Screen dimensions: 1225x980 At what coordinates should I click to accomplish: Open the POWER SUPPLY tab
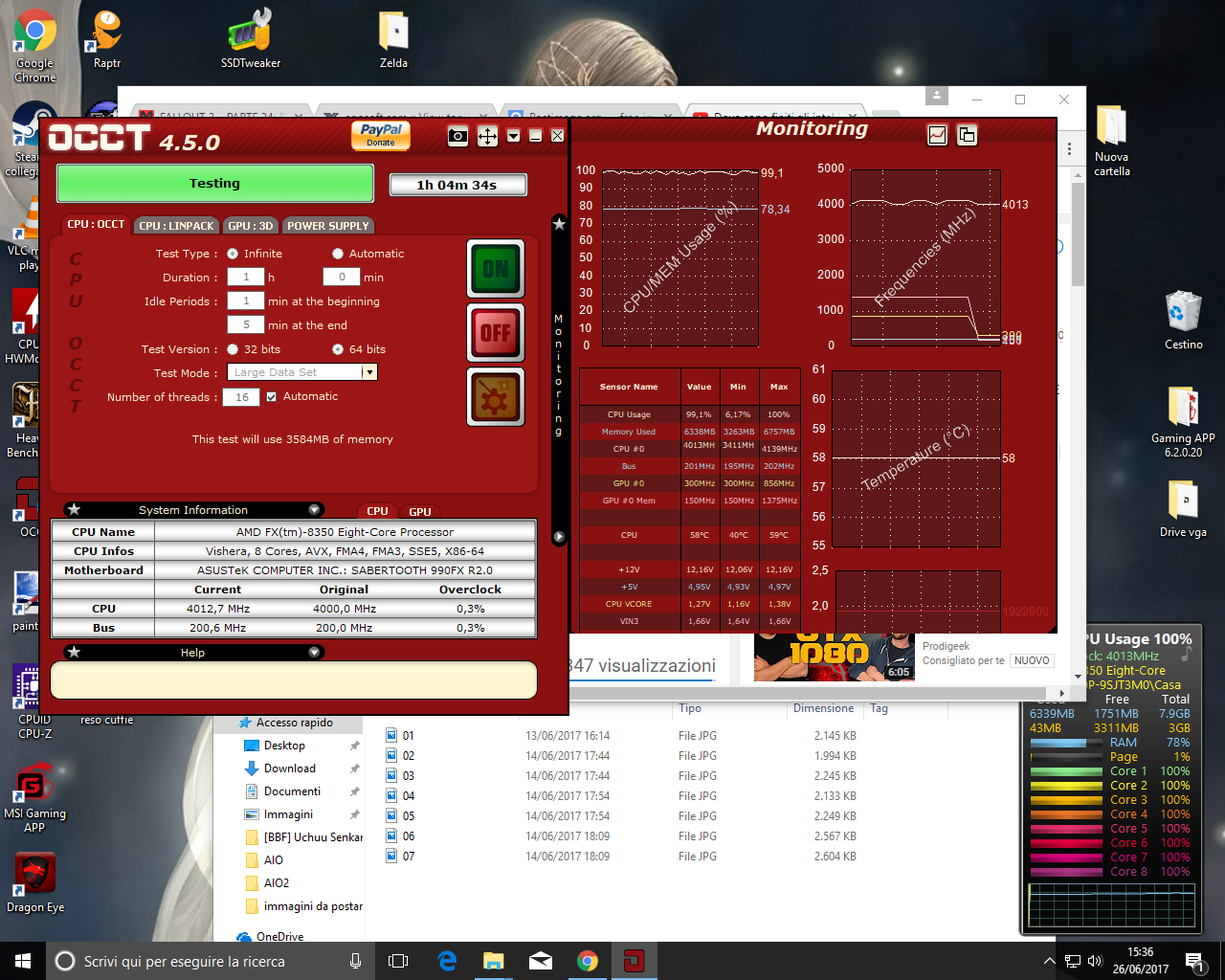pyautogui.click(x=328, y=226)
